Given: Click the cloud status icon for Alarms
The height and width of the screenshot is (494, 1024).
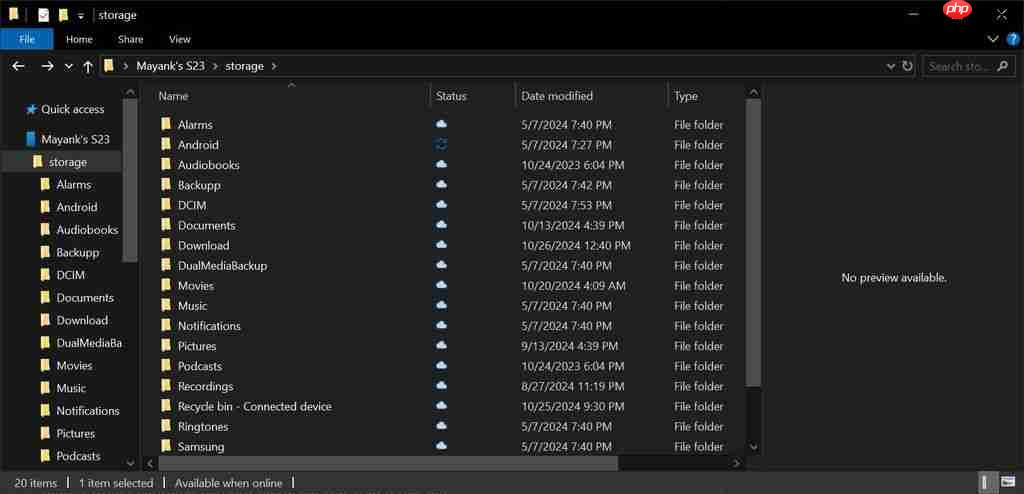Looking at the screenshot, I should pyautogui.click(x=441, y=125).
